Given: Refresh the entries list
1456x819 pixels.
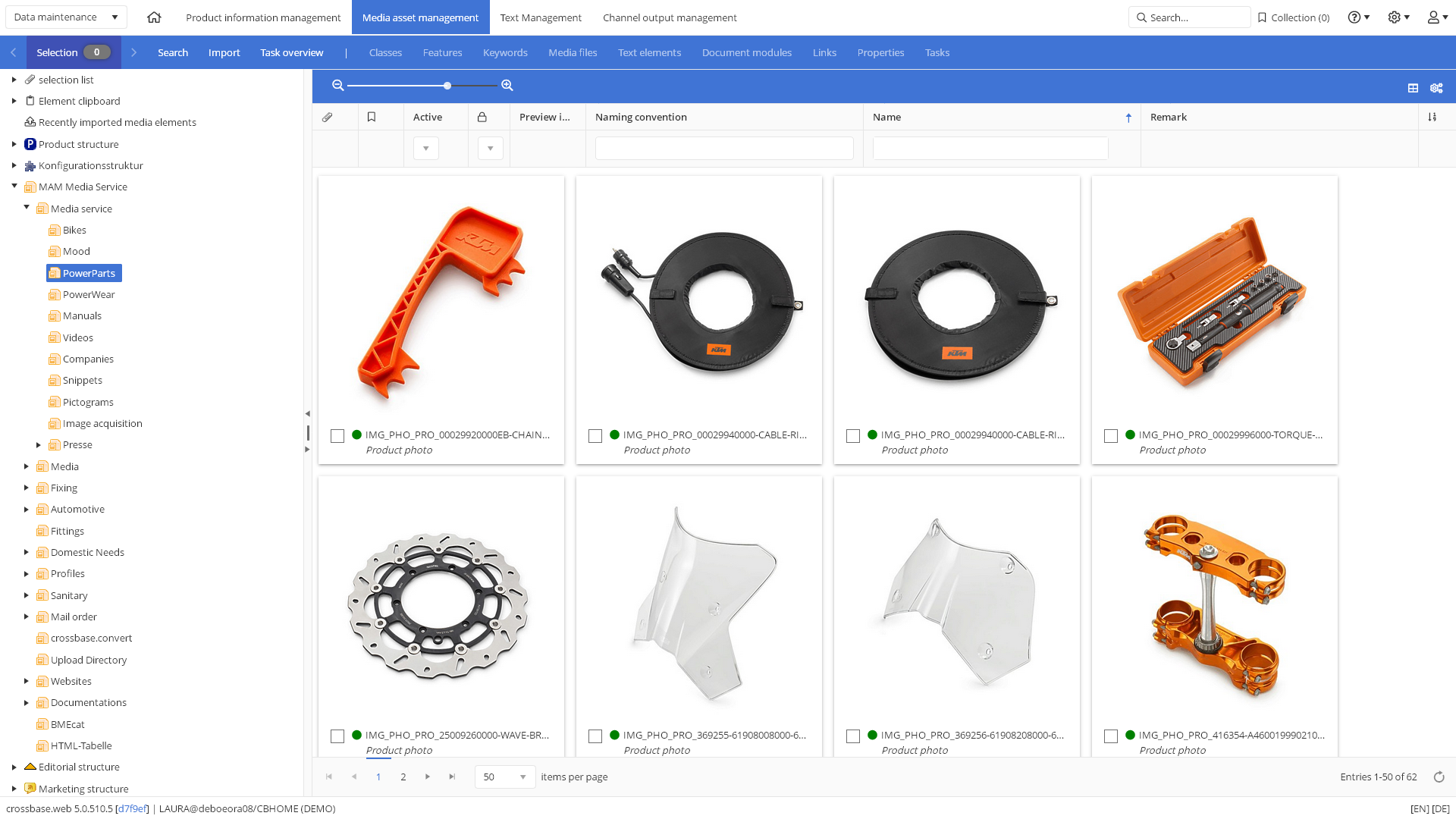Looking at the screenshot, I should [1439, 777].
